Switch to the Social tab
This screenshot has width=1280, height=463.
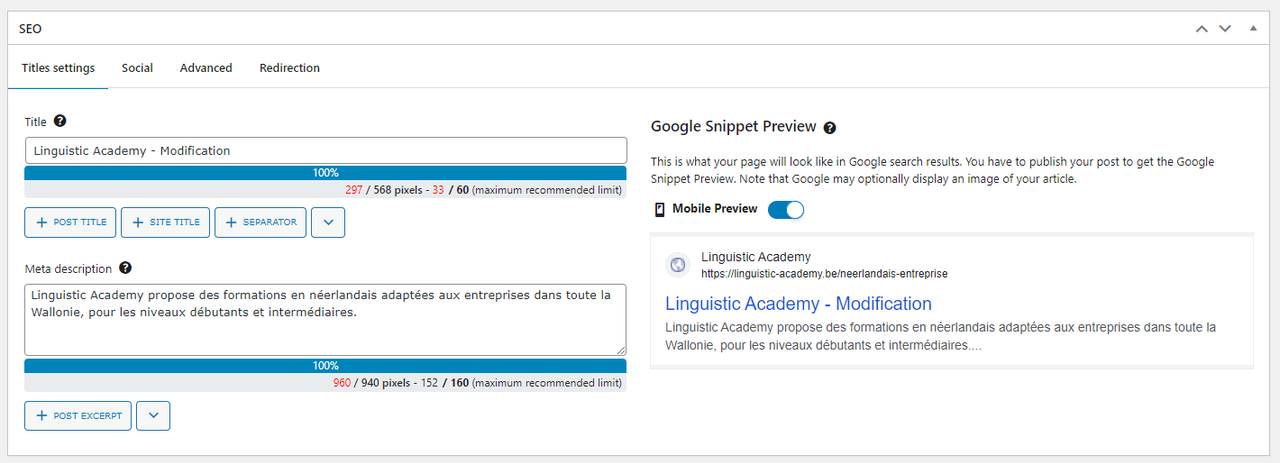137,68
